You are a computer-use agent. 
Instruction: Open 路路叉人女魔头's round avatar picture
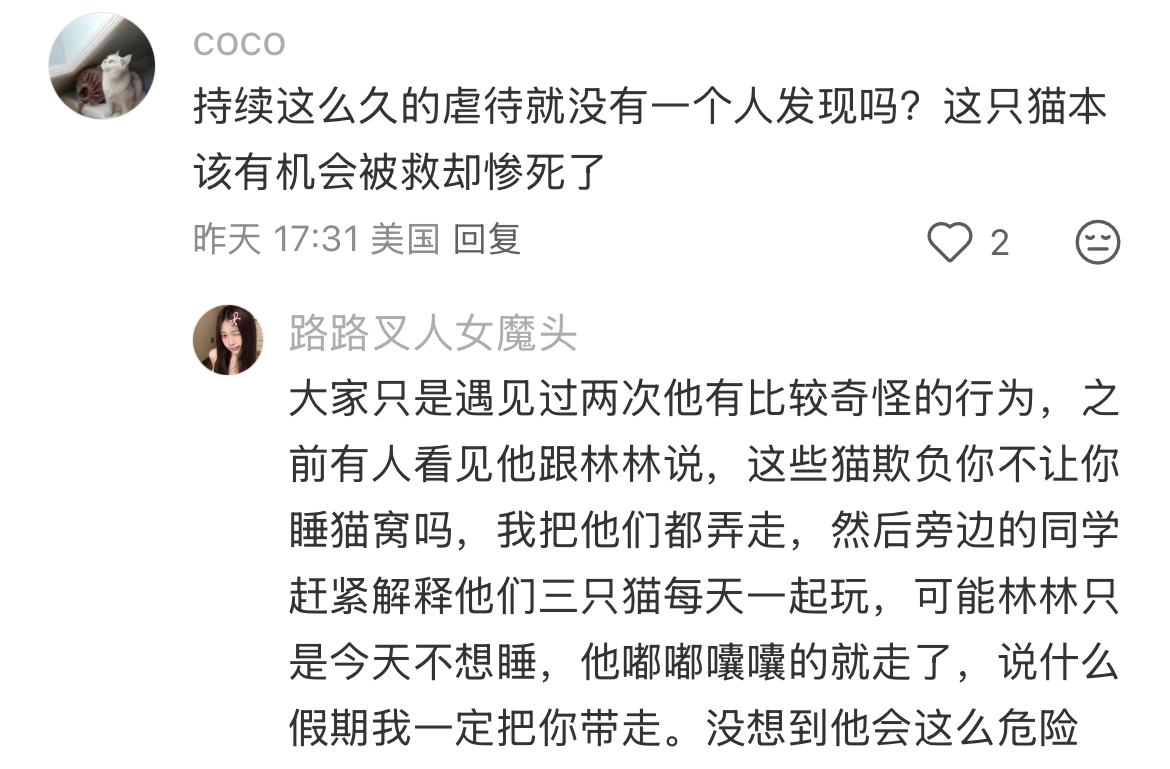pyautogui.click(x=228, y=339)
